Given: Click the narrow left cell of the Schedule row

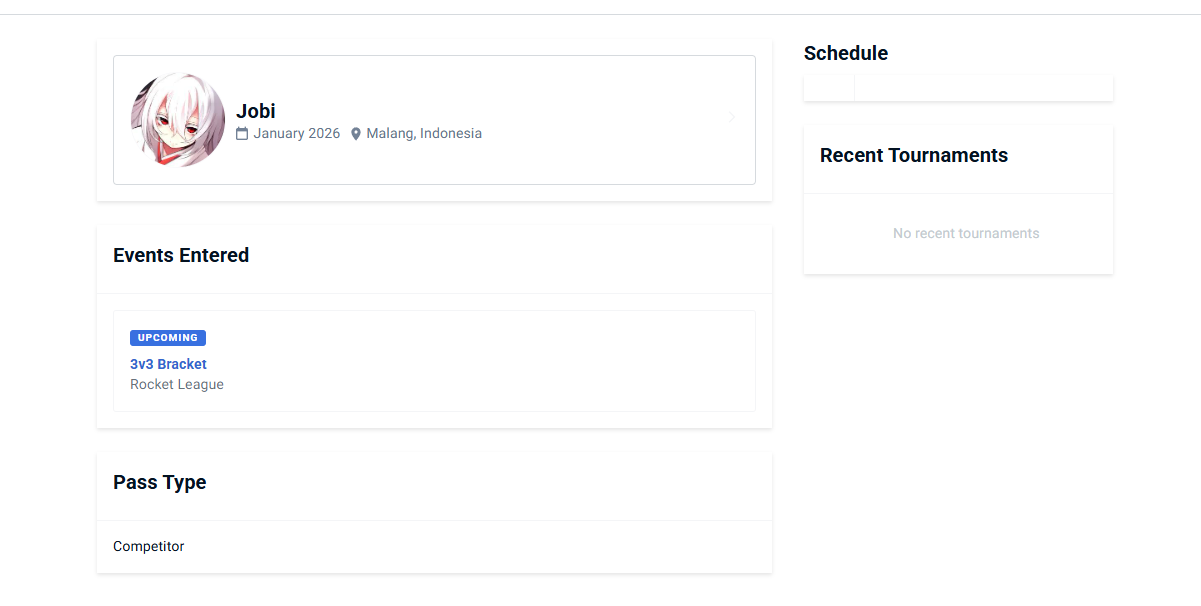Looking at the screenshot, I should [x=829, y=88].
